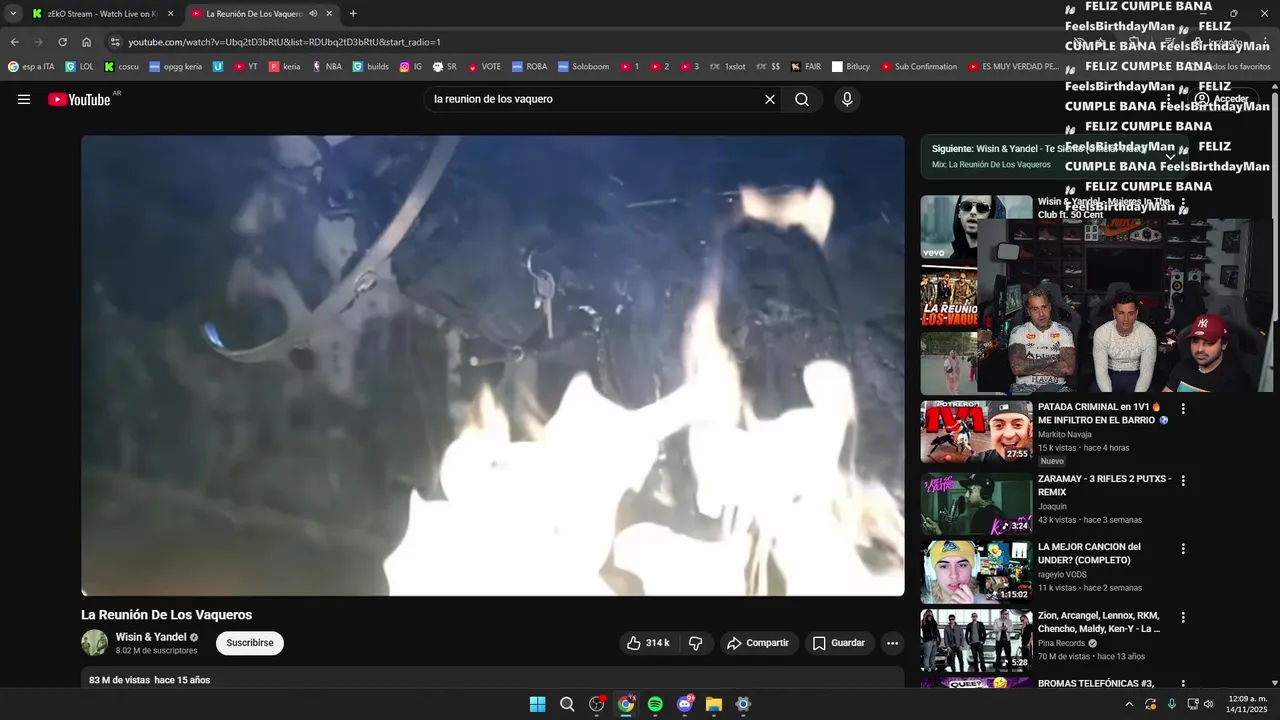Select La Reunión De Los Vaqueros tab
Image resolution: width=1280 pixels, height=720 pixels.
[254, 14]
